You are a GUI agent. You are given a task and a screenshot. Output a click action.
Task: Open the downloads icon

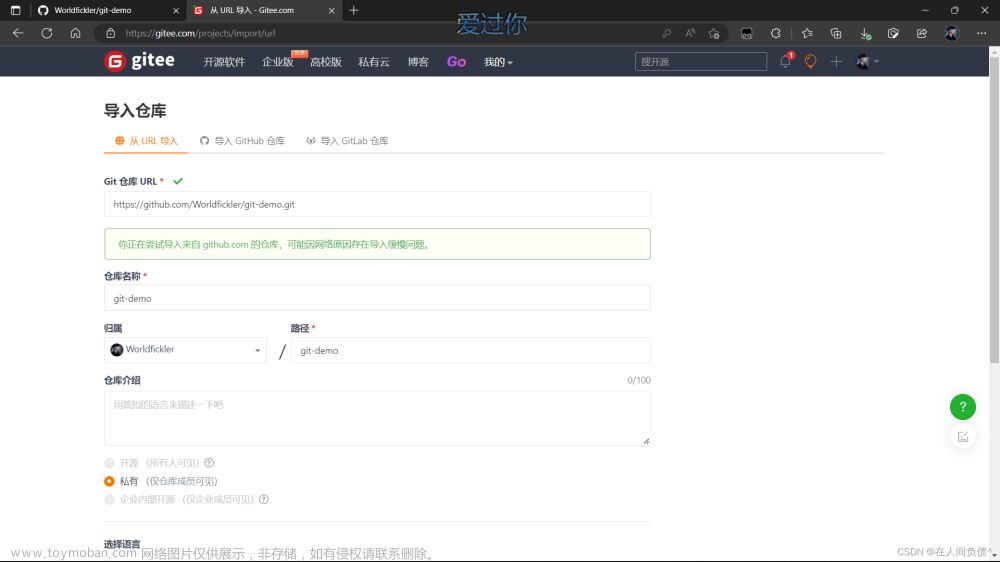pyautogui.click(x=865, y=33)
